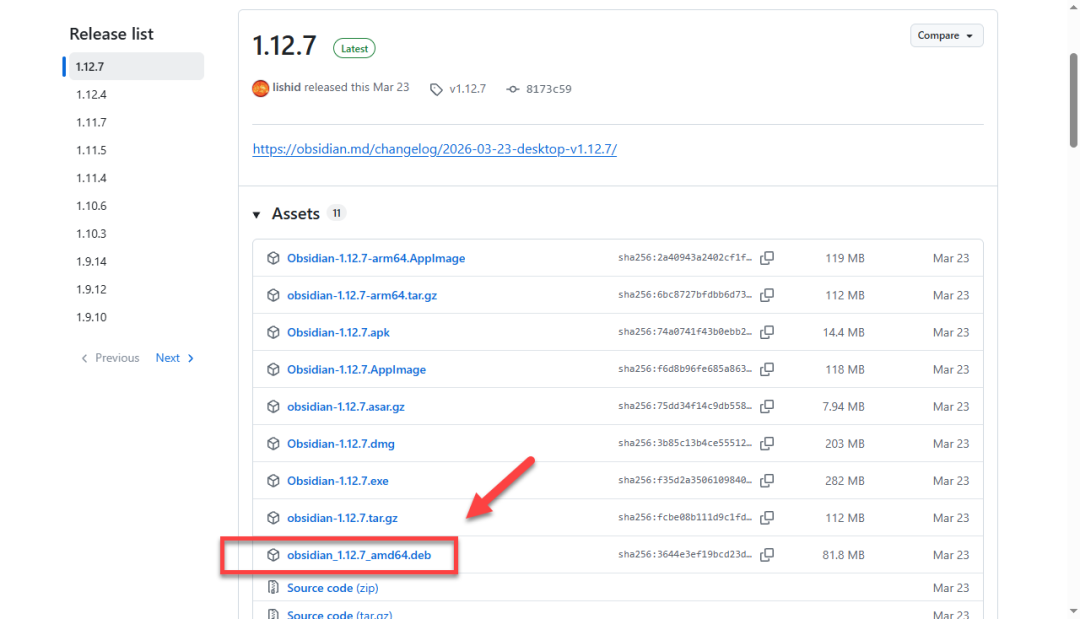Image resolution: width=1080 pixels, height=619 pixels.
Task: Copy SHA256 hash for Obsidian-1.12.7-arm64.AppImage
Action: click(767, 258)
